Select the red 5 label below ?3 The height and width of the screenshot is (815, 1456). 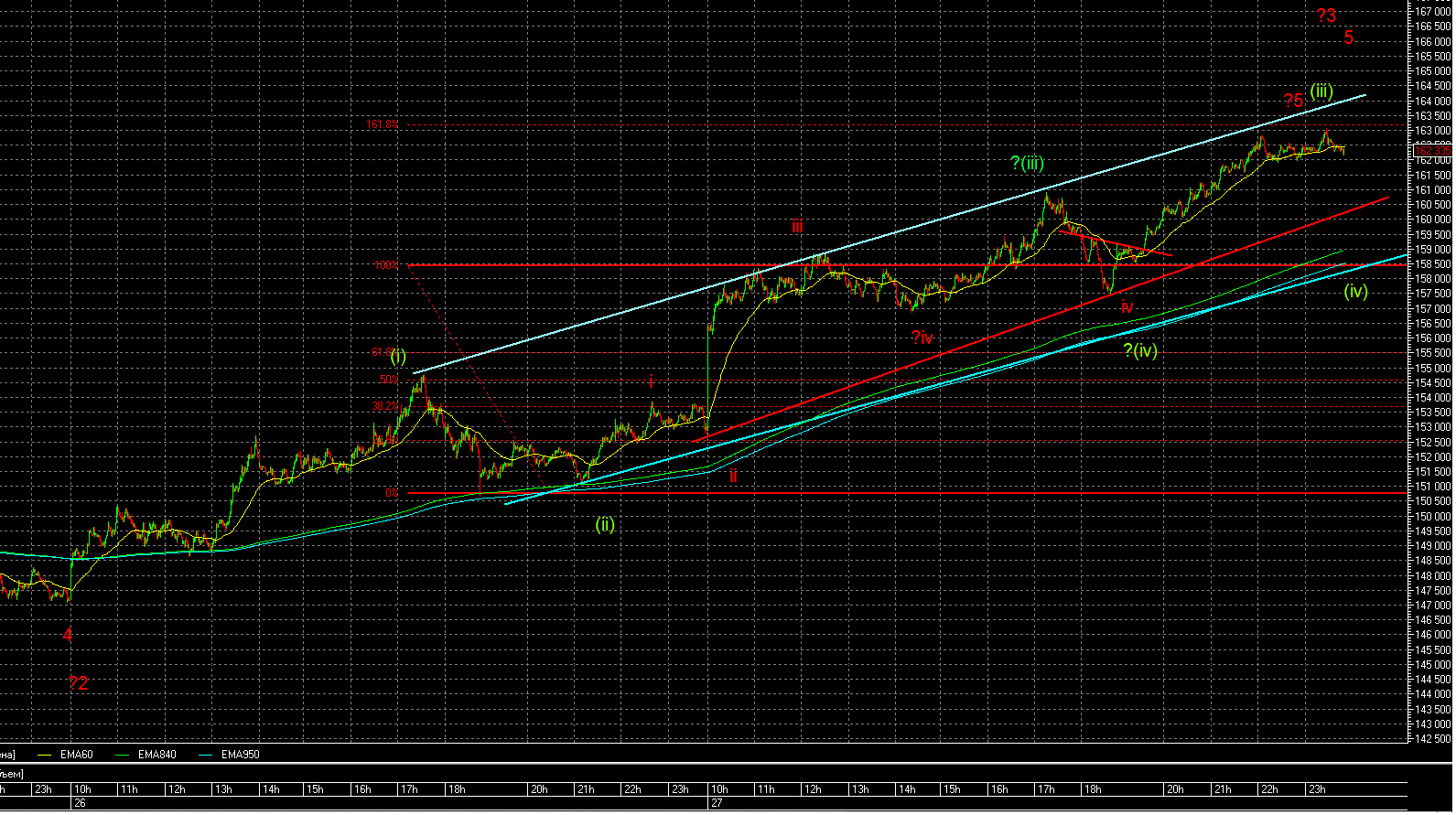pyautogui.click(x=1349, y=38)
